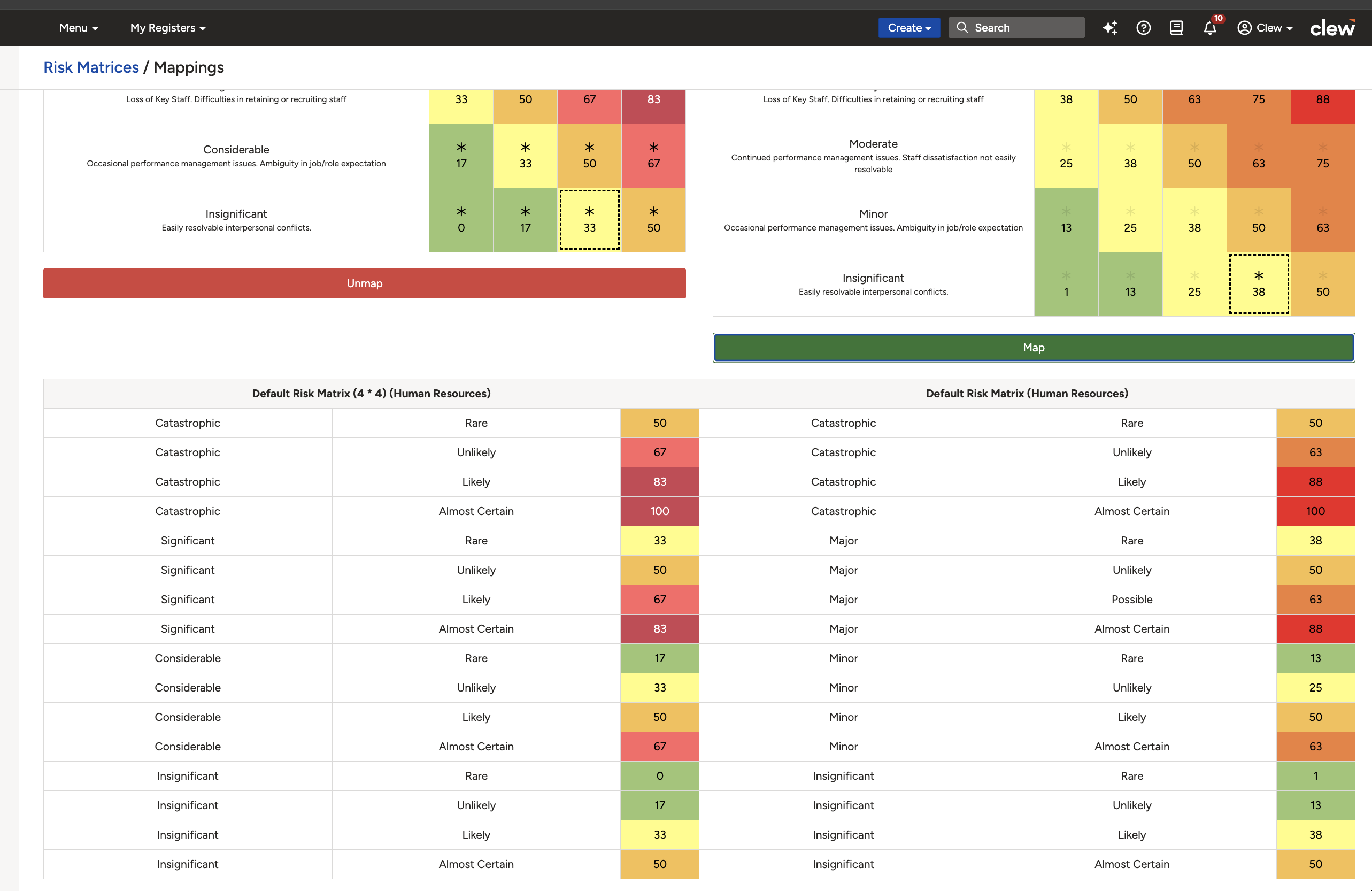1372x891 pixels.
Task: Select the dashed Insignificant 33 cell in left matrix
Action: tap(589, 220)
